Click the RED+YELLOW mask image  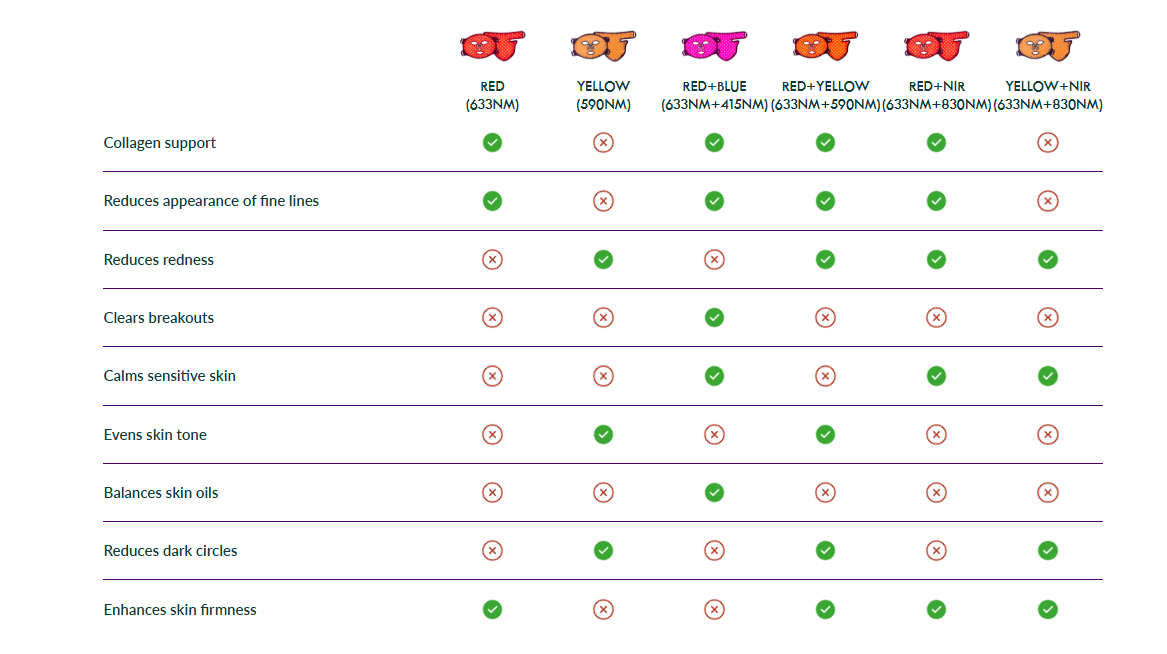pyautogui.click(x=825, y=45)
